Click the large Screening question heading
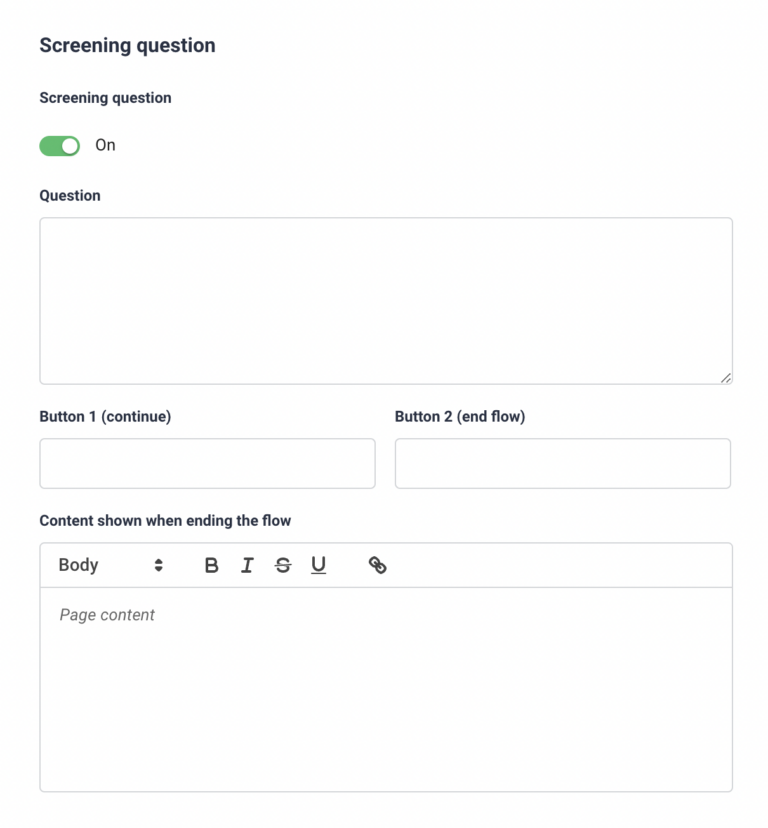 pos(127,45)
